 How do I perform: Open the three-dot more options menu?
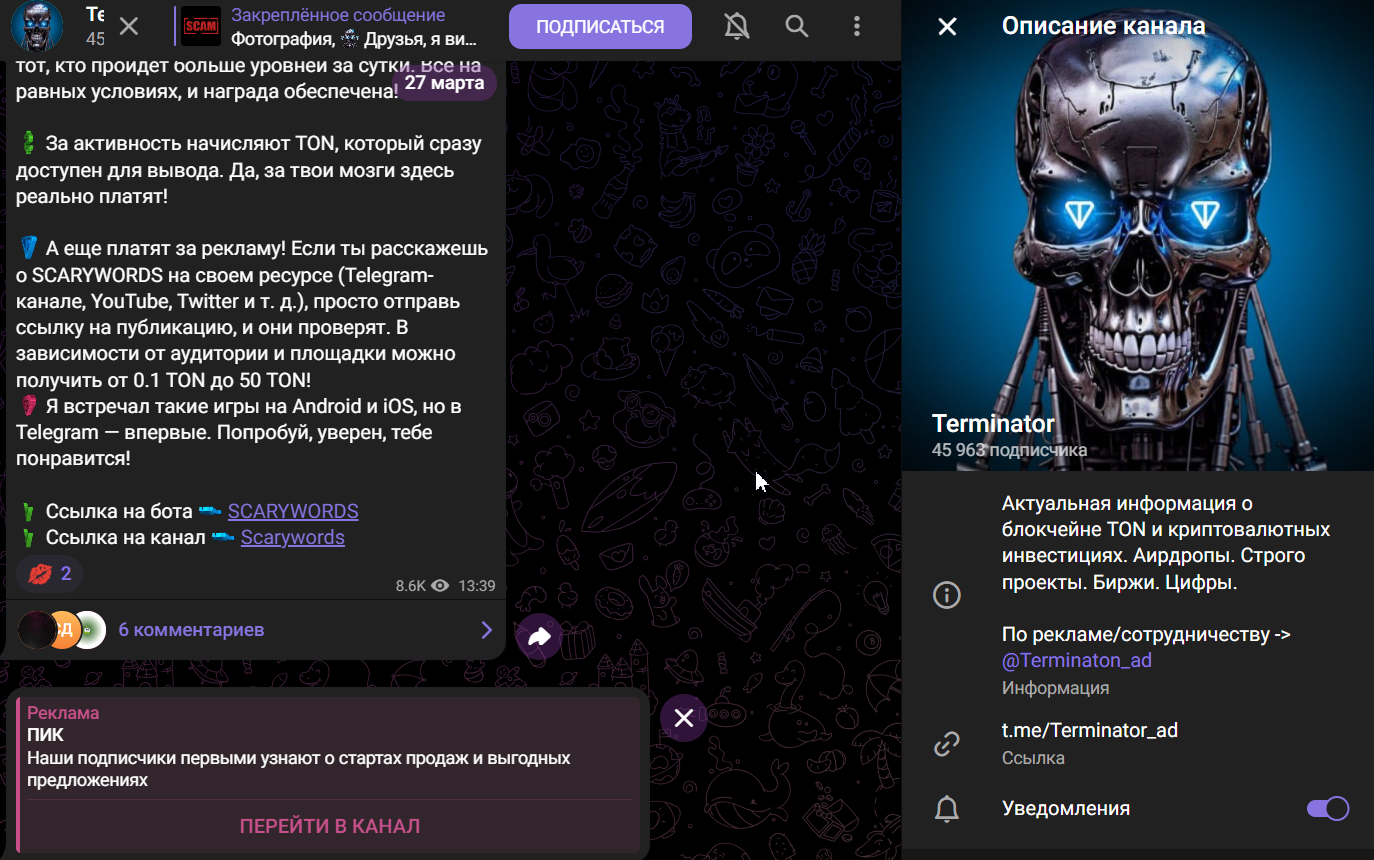[x=857, y=27]
